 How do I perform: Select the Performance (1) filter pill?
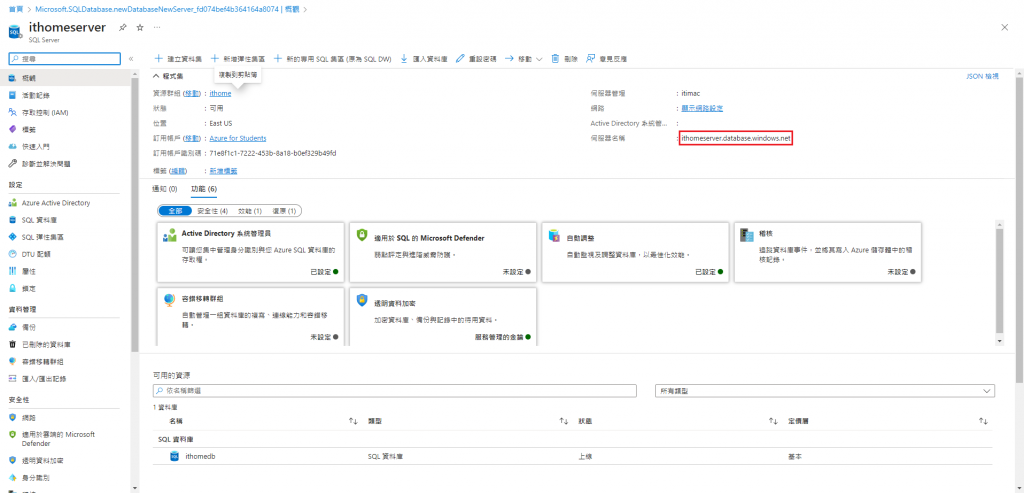coord(249,211)
